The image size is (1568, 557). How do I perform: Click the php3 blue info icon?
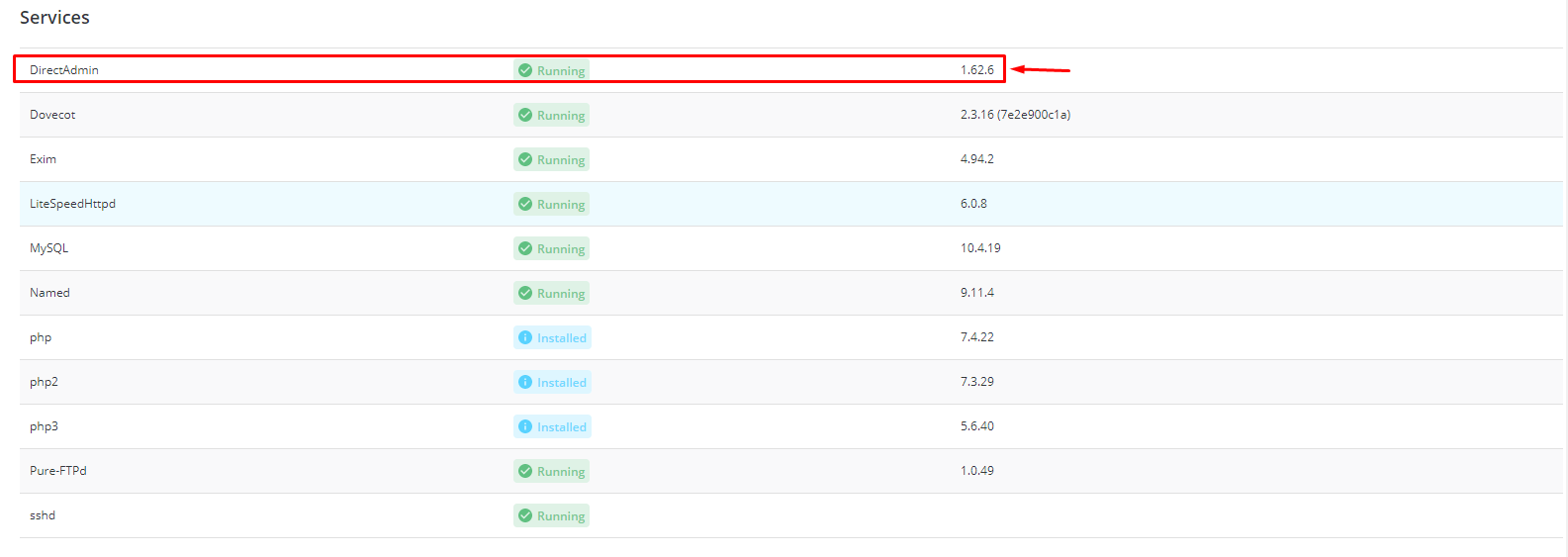click(x=525, y=426)
